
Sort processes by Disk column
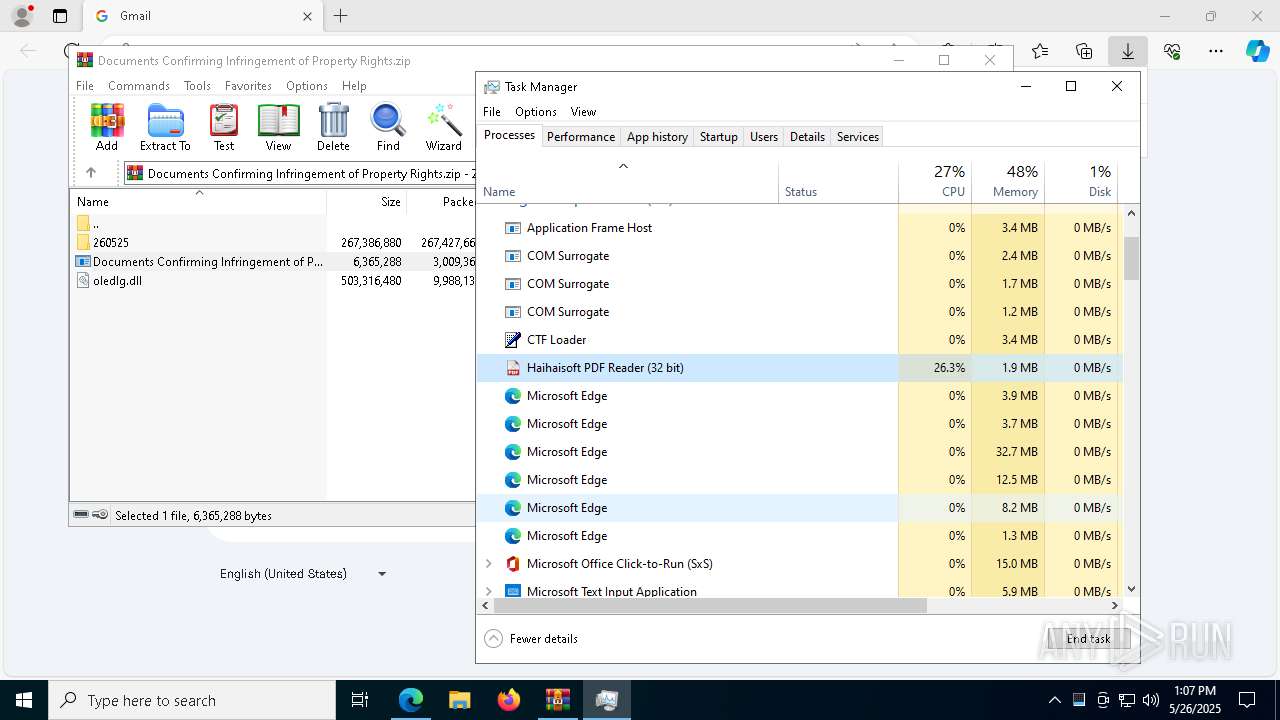click(x=1081, y=181)
